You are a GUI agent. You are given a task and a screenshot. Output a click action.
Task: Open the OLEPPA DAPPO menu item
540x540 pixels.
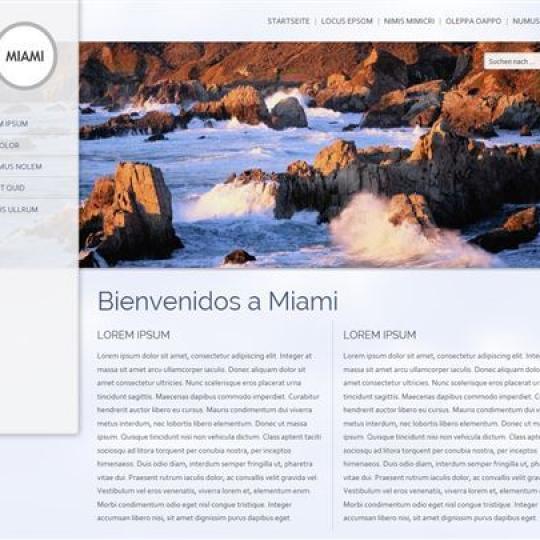click(473, 21)
